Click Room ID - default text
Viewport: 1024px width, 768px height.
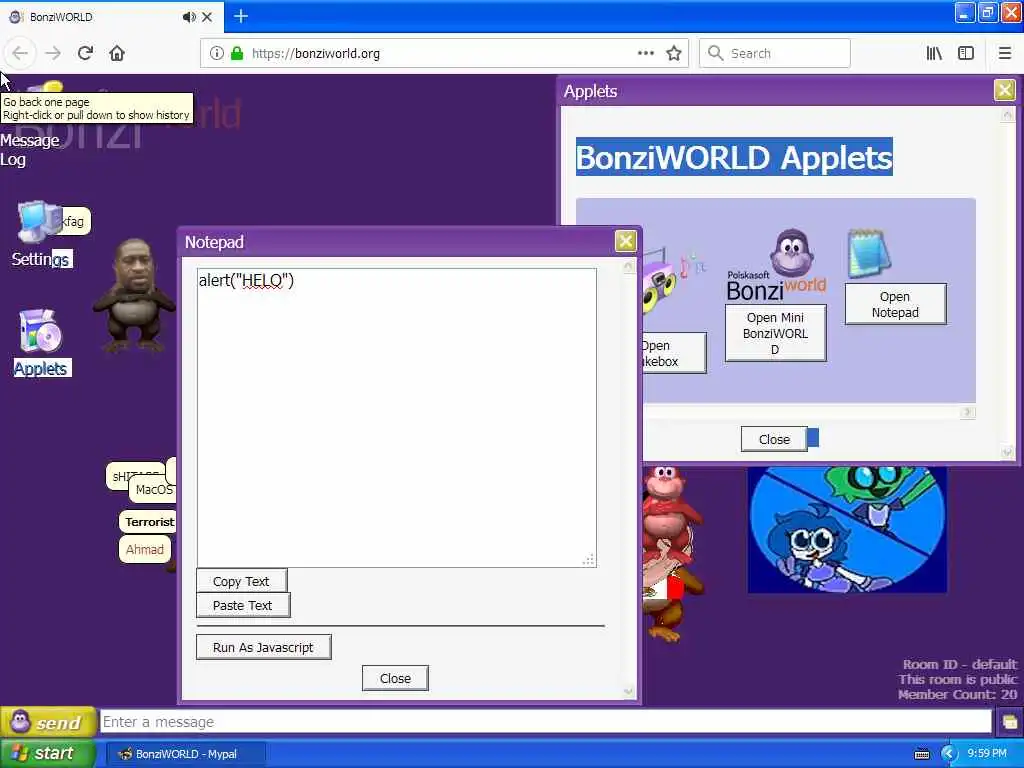click(x=960, y=664)
